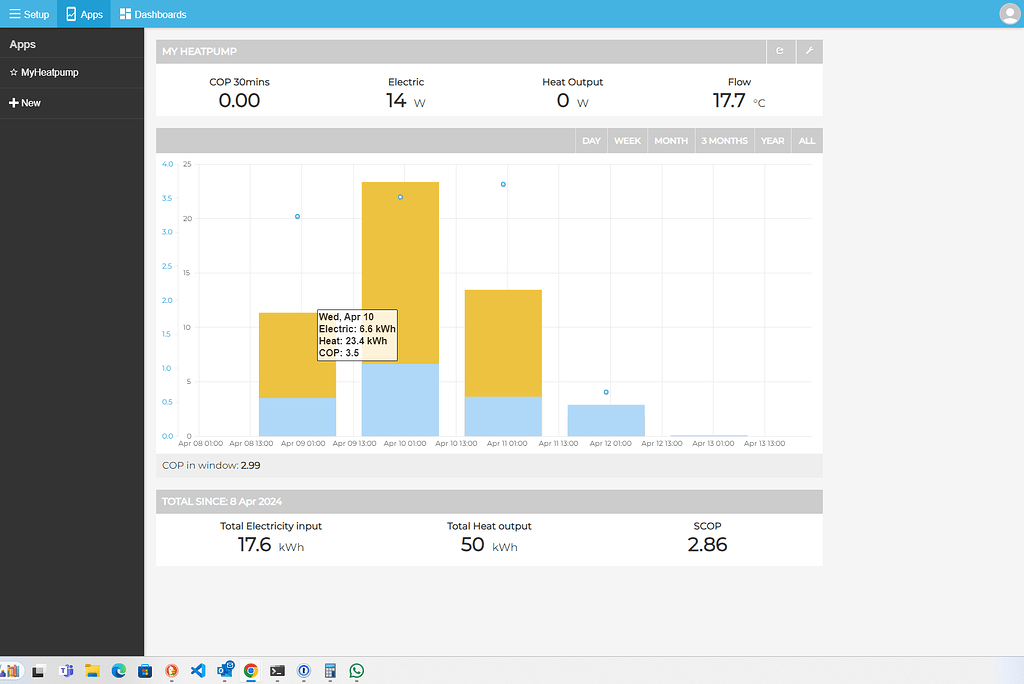The image size is (1024, 684).
Task: Toggle the DAY time range
Action: click(x=591, y=140)
